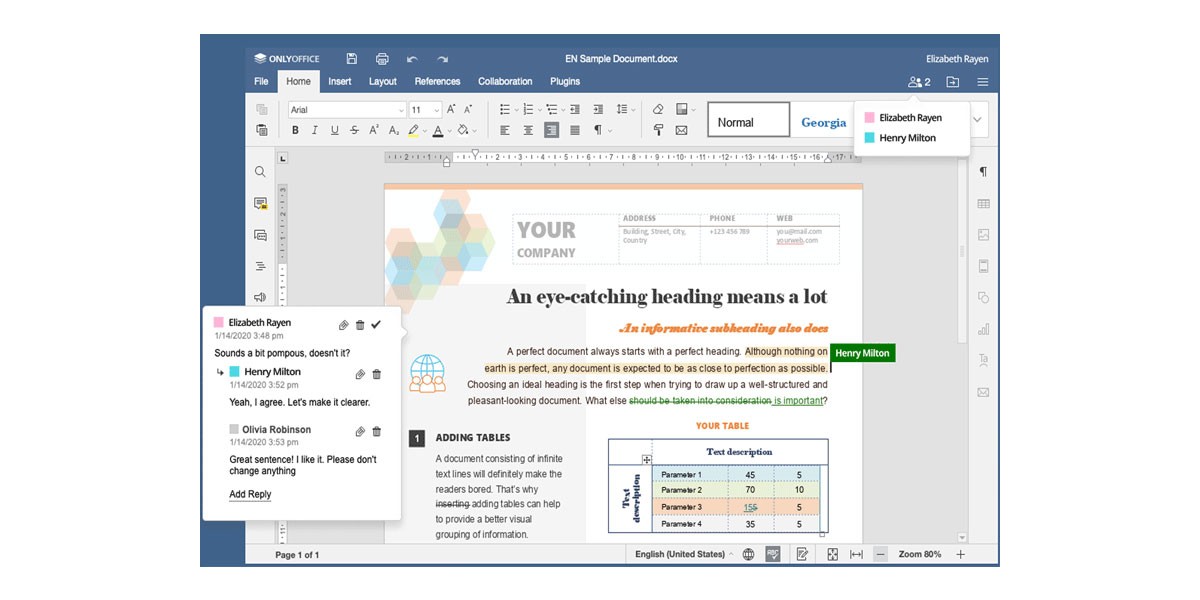Image resolution: width=1200 pixels, height=600 pixels.
Task: Open the Search tool in left sidebar
Action: click(260, 172)
